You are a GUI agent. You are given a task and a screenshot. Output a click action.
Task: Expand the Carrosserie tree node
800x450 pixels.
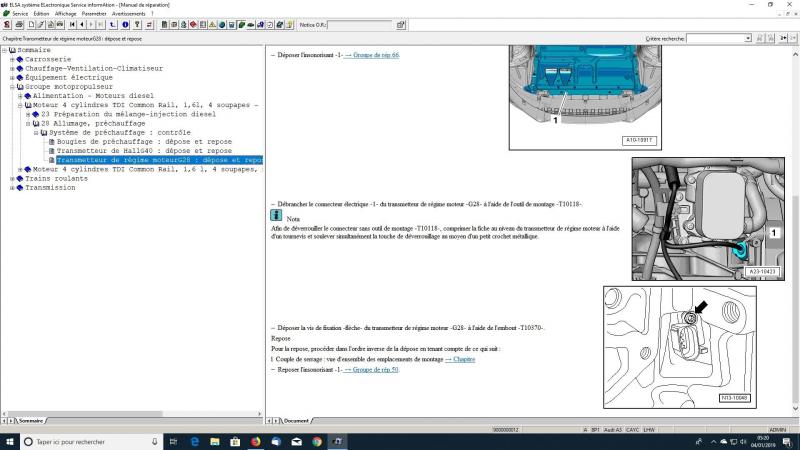(12, 59)
